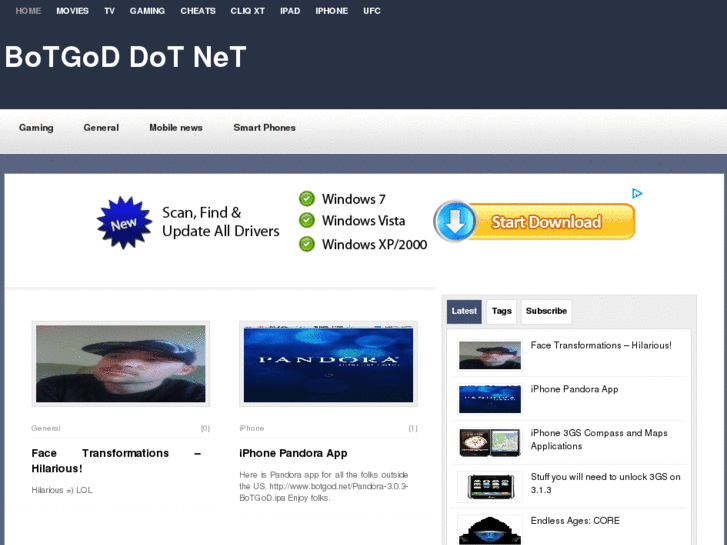Open the large Pandora post image
This screenshot has width=727, height=545.
pos(328,364)
